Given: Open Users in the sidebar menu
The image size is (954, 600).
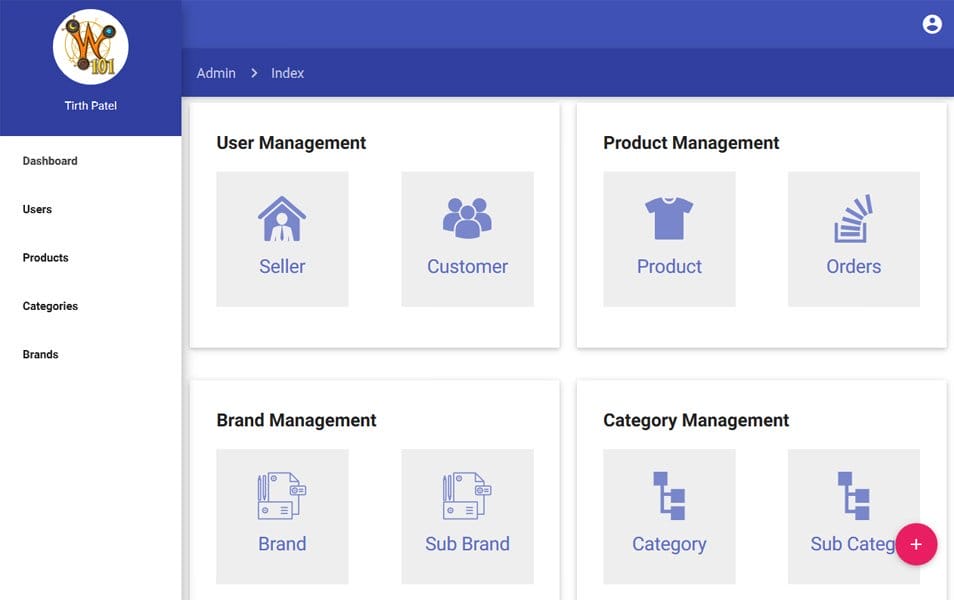Looking at the screenshot, I should point(37,209).
